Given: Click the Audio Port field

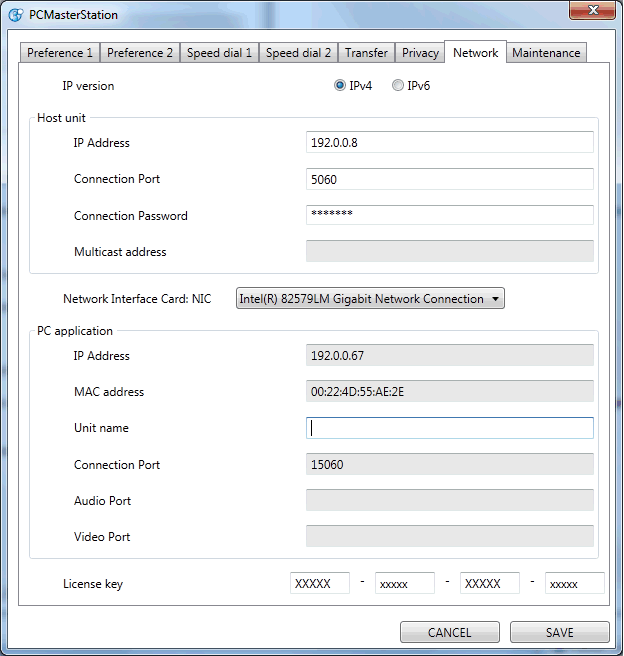Looking at the screenshot, I should [x=450, y=500].
